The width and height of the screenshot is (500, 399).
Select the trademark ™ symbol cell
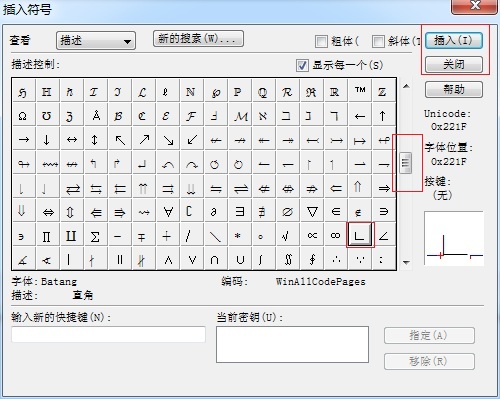coord(360,91)
